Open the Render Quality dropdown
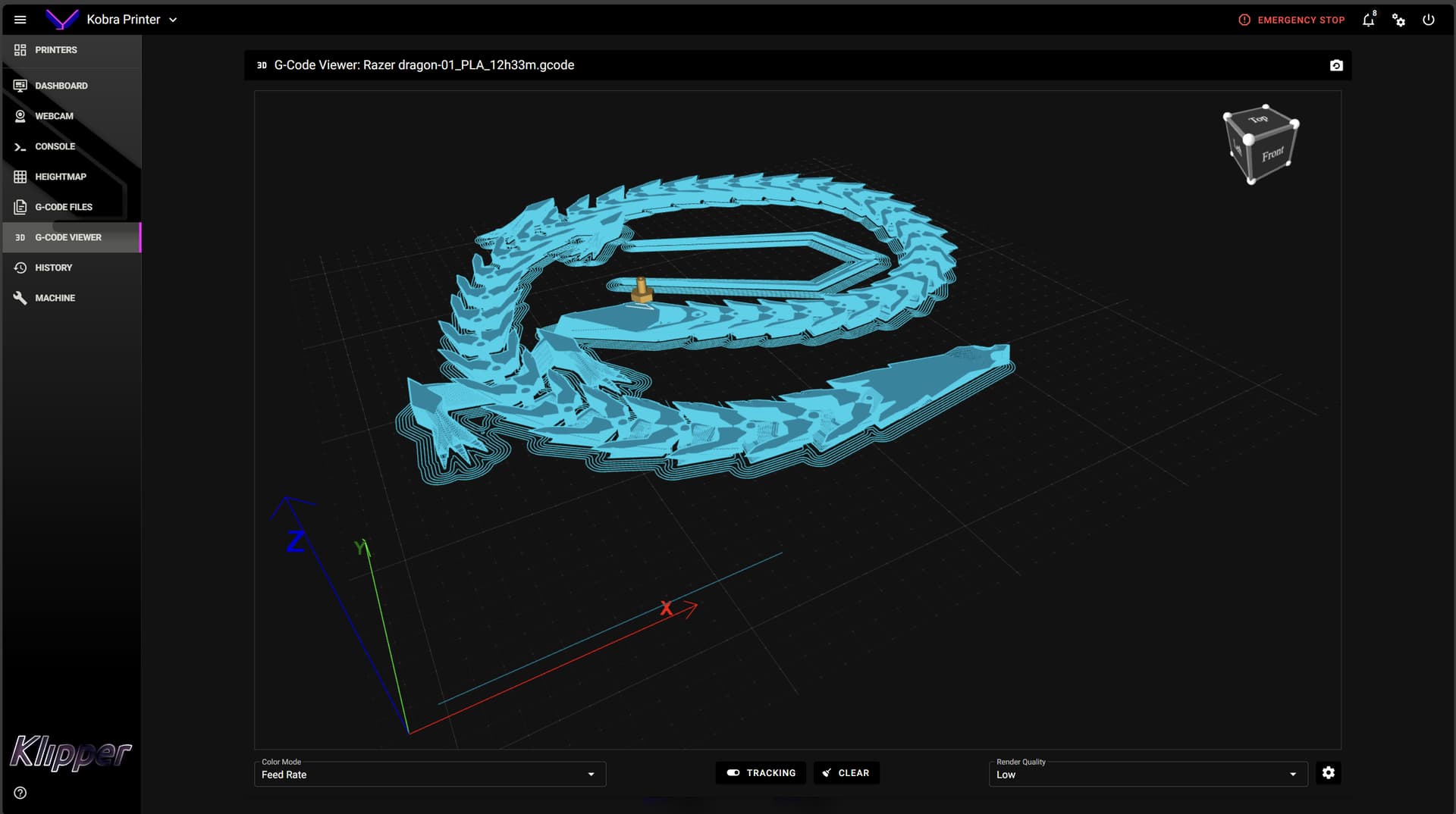Image resolution: width=1456 pixels, height=814 pixels. (x=1148, y=774)
